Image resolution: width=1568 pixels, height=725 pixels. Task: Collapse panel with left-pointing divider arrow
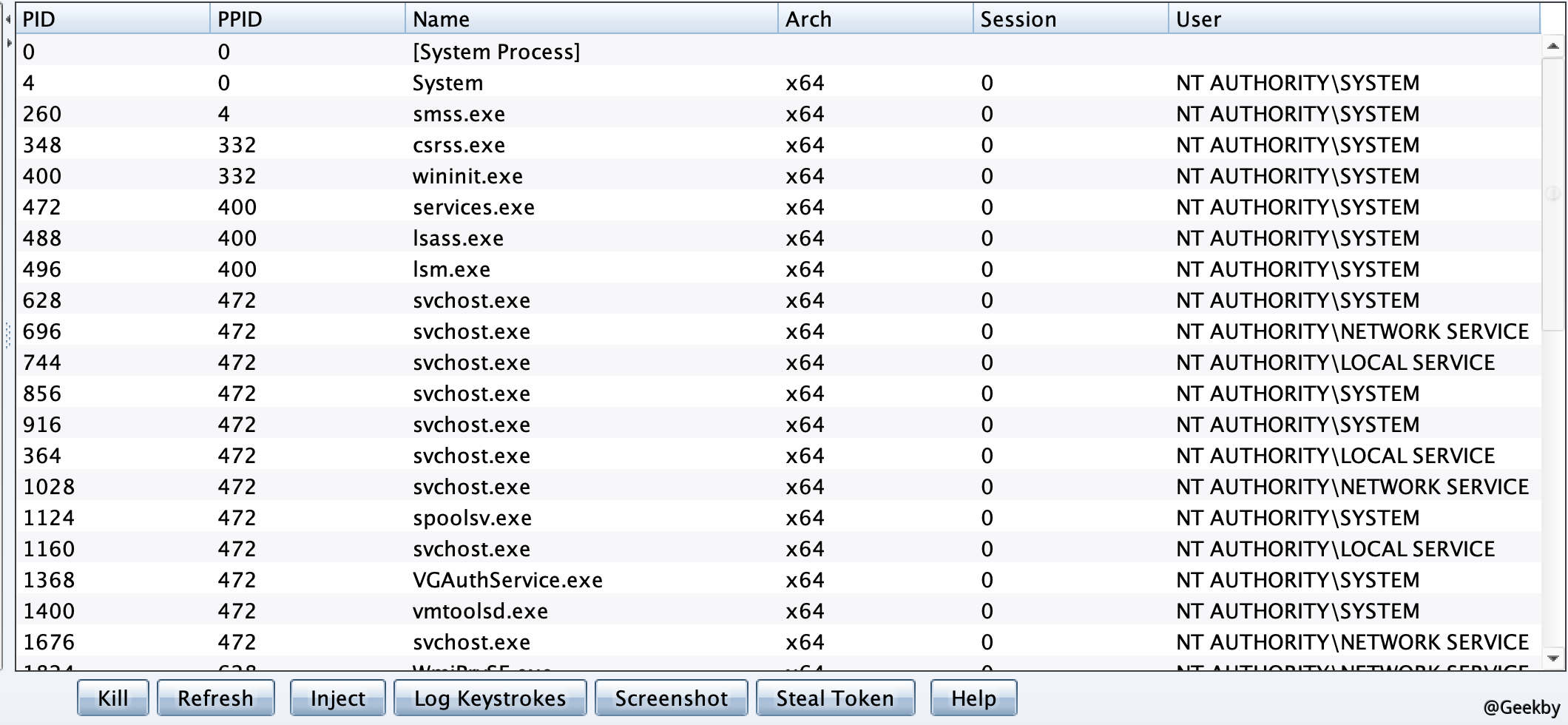coord(8,20)
